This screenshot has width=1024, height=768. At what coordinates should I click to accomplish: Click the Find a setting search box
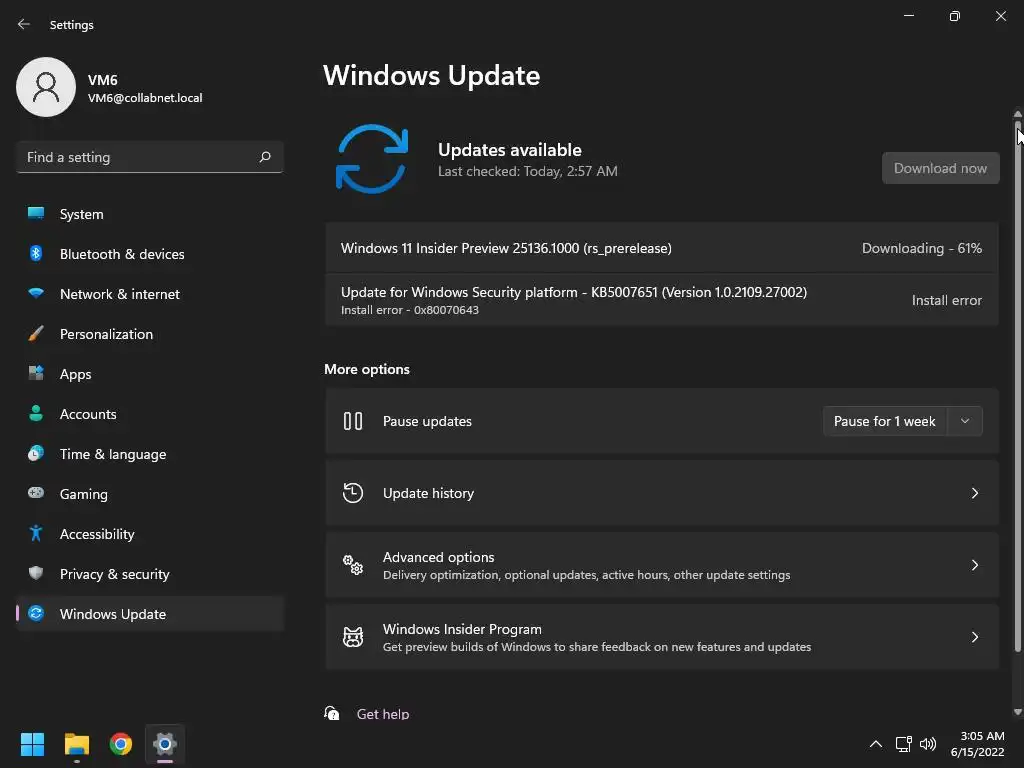[x=150, y=157]
